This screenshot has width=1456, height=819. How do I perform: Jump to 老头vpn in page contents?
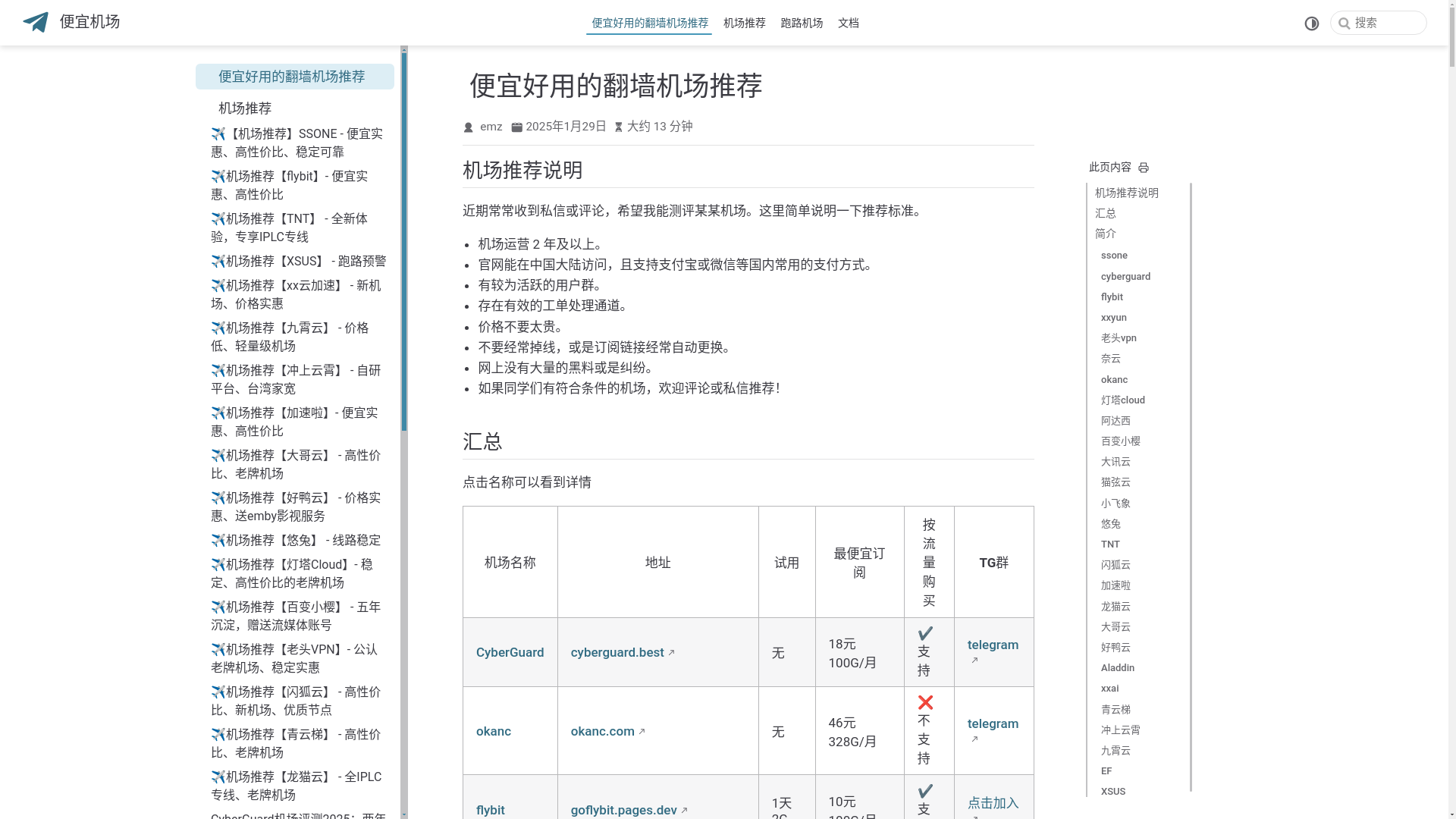(x=1119, y=338)
